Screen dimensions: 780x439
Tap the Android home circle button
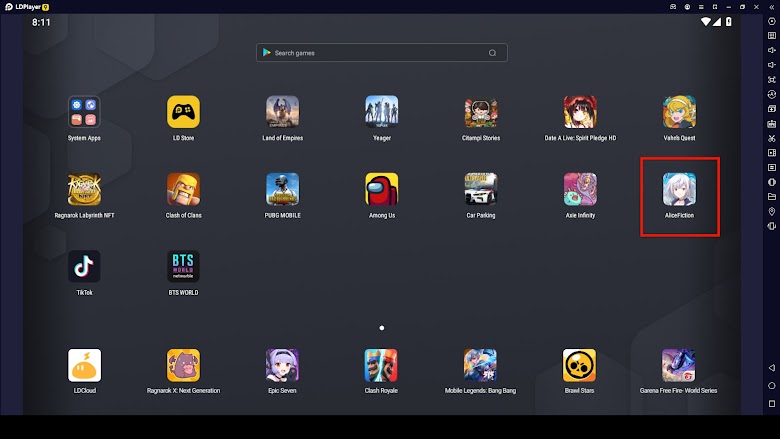[x=772, y=386]
